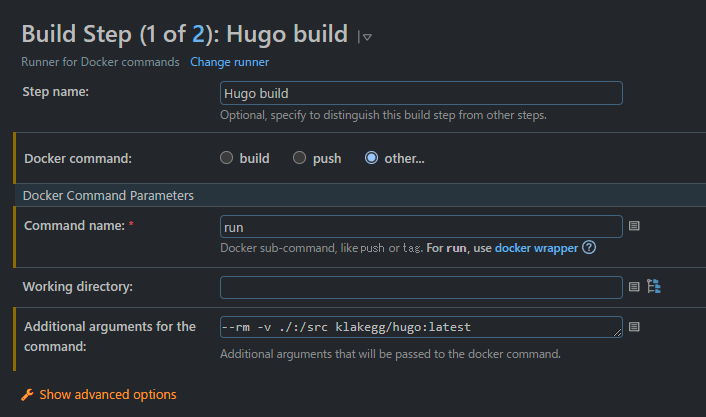Select the other... Docker command radio

click(x=372, y=158)
